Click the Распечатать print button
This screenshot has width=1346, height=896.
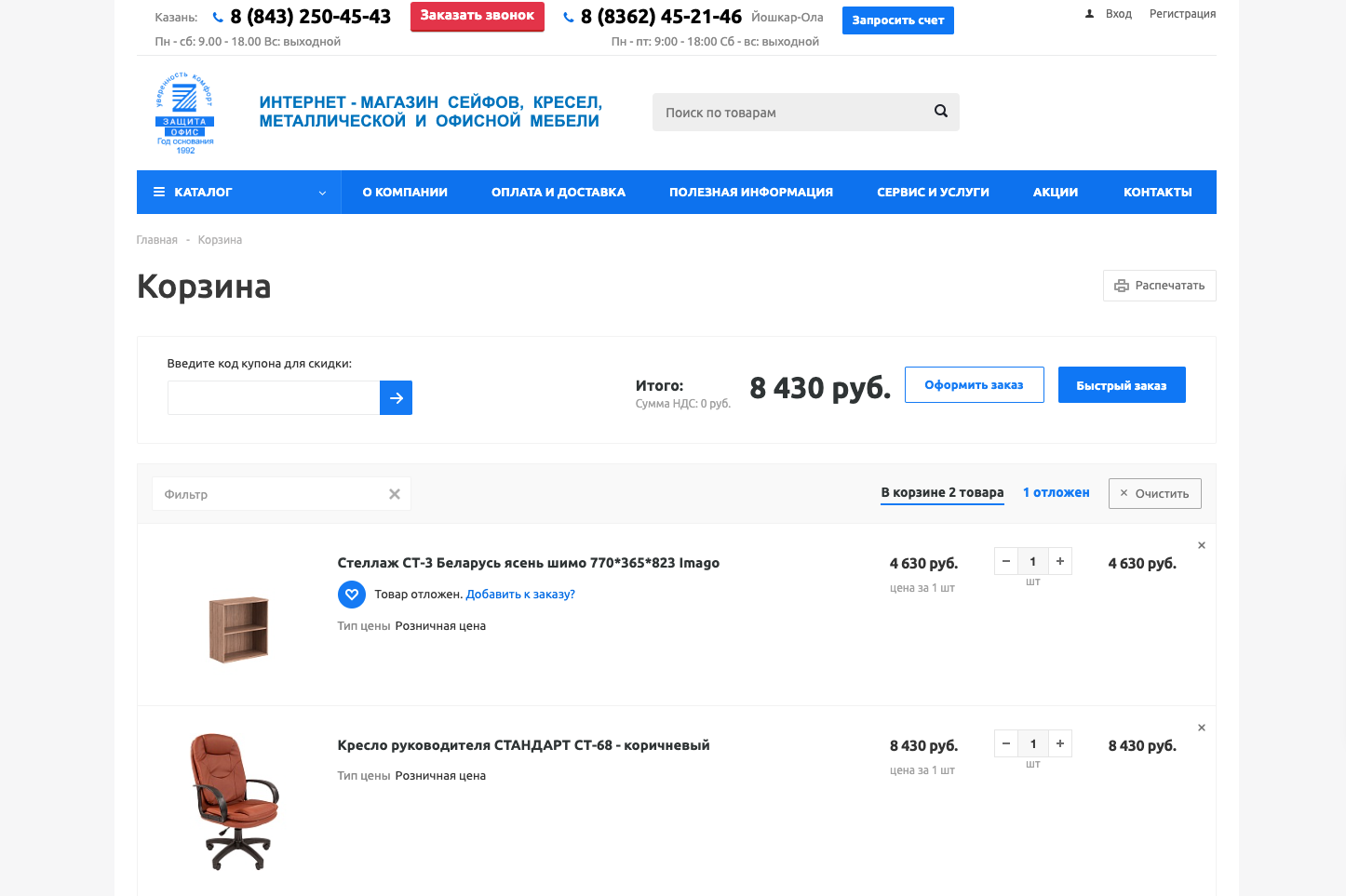tap(1160, 286)
